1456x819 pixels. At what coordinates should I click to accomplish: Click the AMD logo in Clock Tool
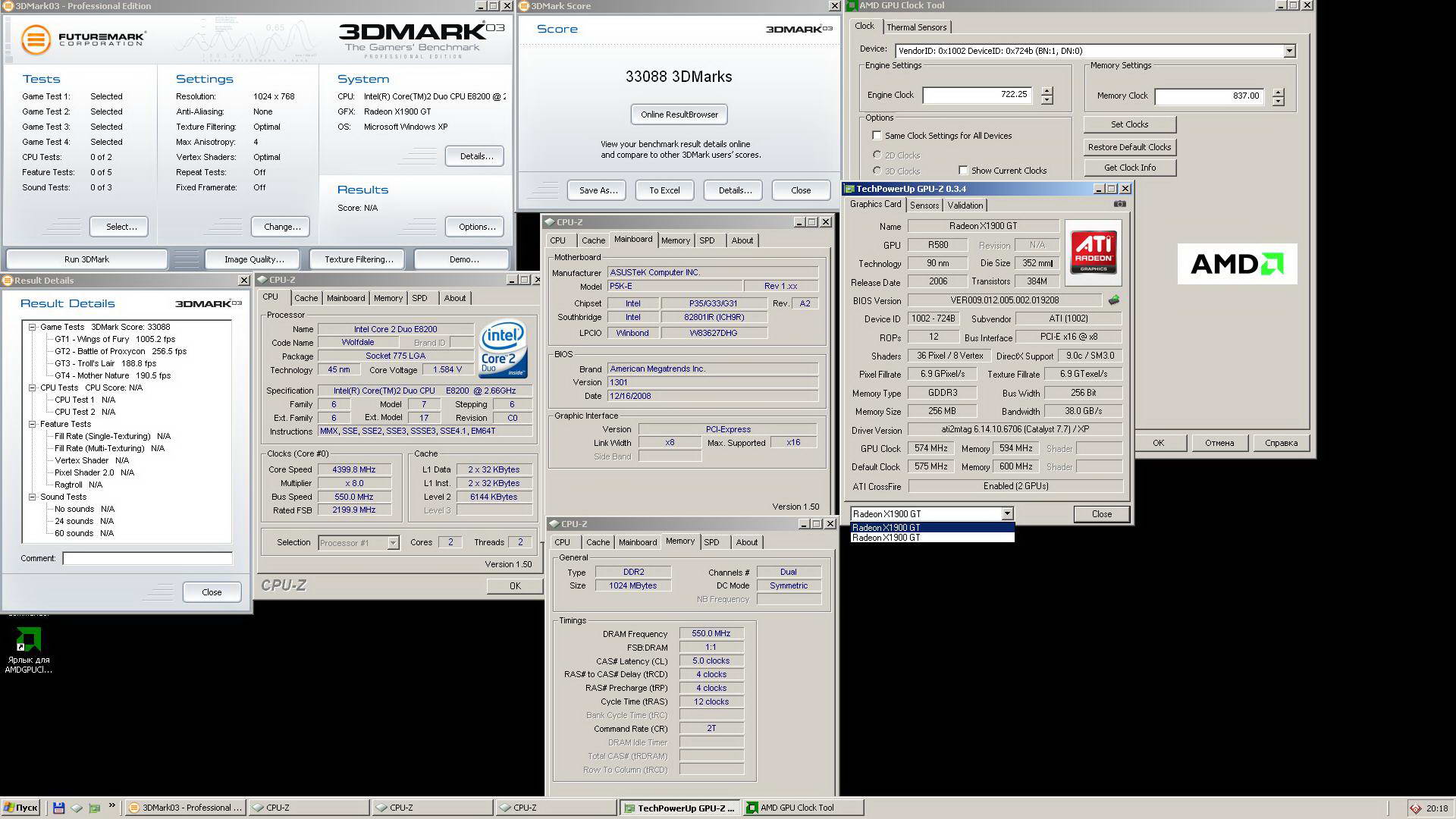point(1237,264)
